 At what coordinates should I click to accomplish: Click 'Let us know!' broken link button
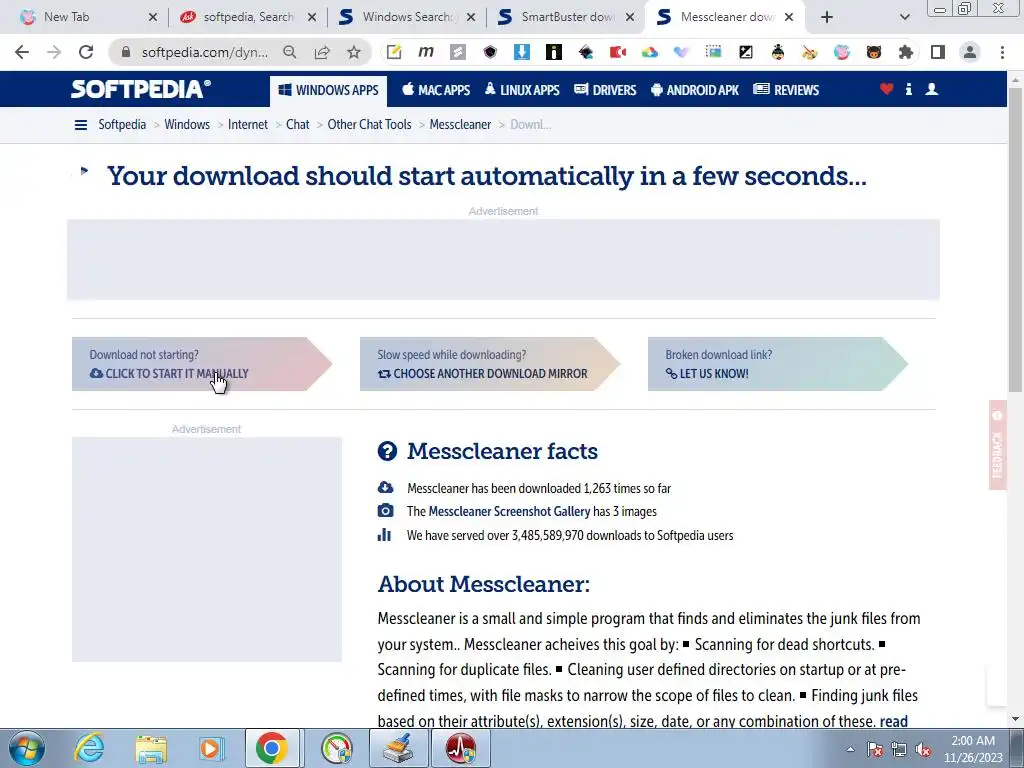click(777, 364)
